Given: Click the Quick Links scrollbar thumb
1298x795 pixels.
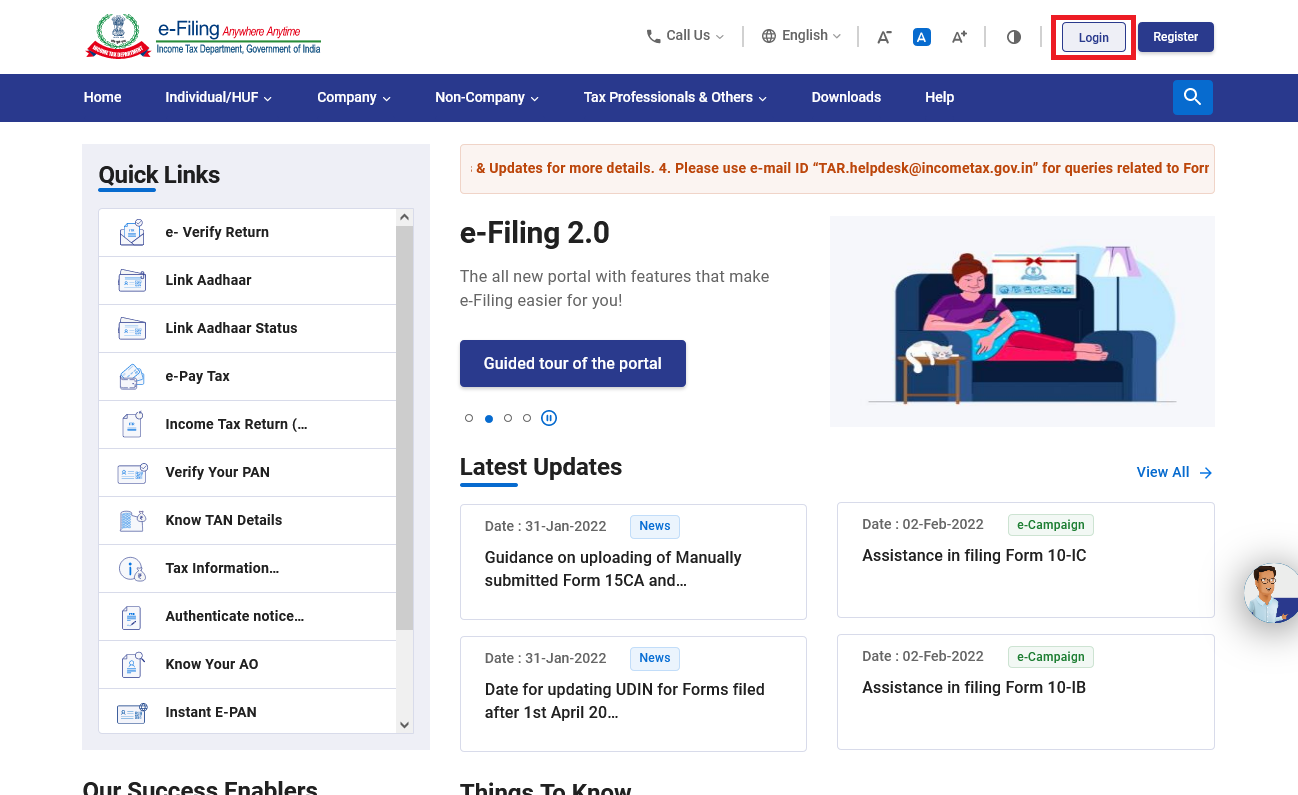Looking at the screenshot, I should click(405, 428).
